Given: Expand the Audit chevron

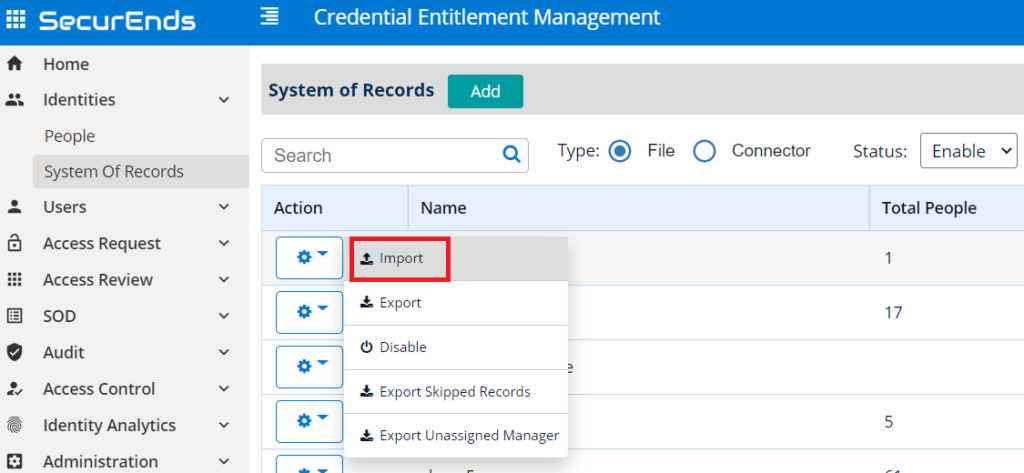Looking at the screenshot, I should pyautogui.click(x=224, y=353).
